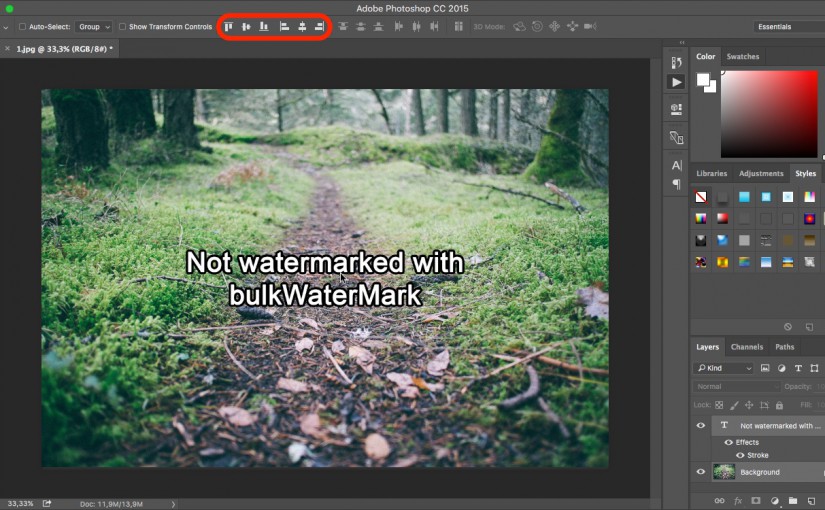Align left edges of layers

(x=284, y=26)
